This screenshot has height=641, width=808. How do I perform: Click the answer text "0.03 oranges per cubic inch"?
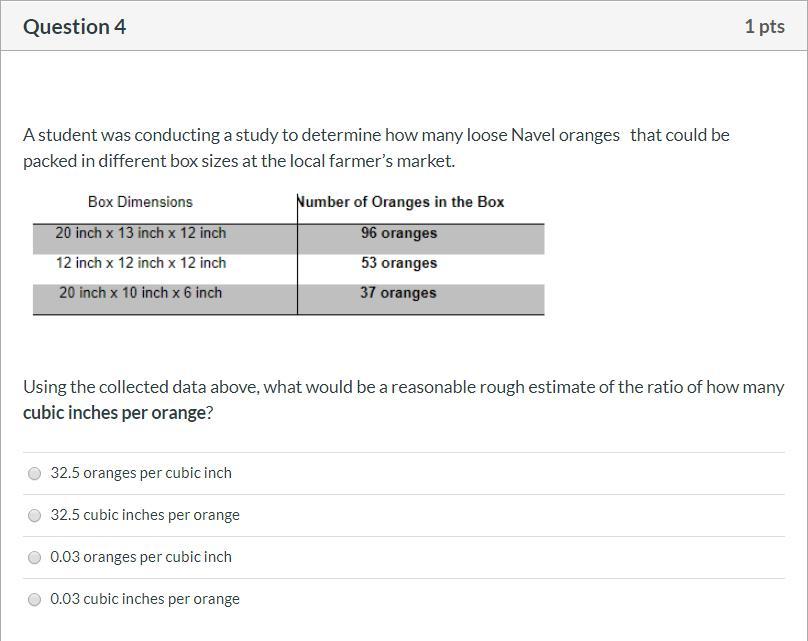pos(141,557)
